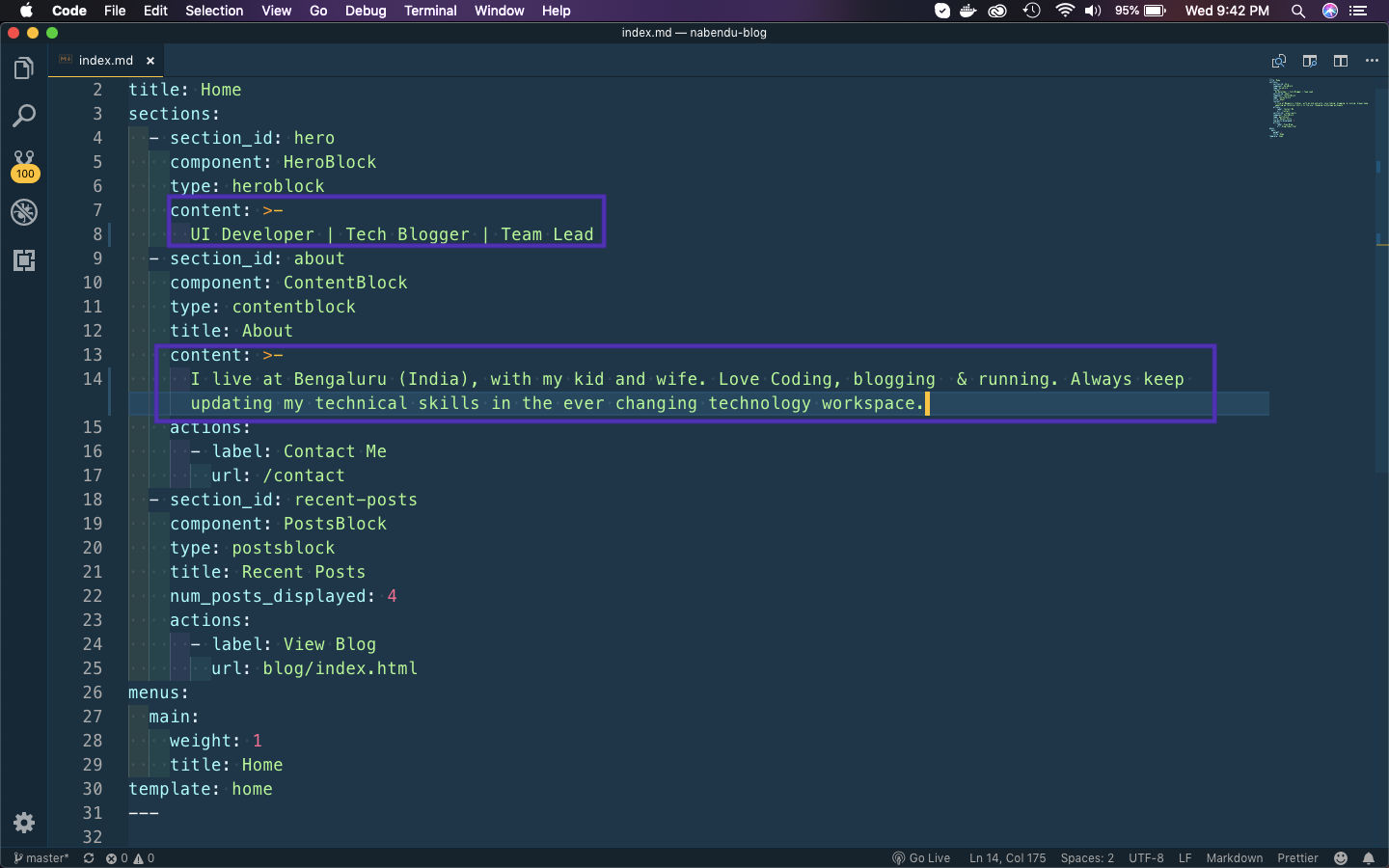The image size is (1389, 868).
Task: Close the index.md tab
Action: pyautogui.click(x=150, y=61)
